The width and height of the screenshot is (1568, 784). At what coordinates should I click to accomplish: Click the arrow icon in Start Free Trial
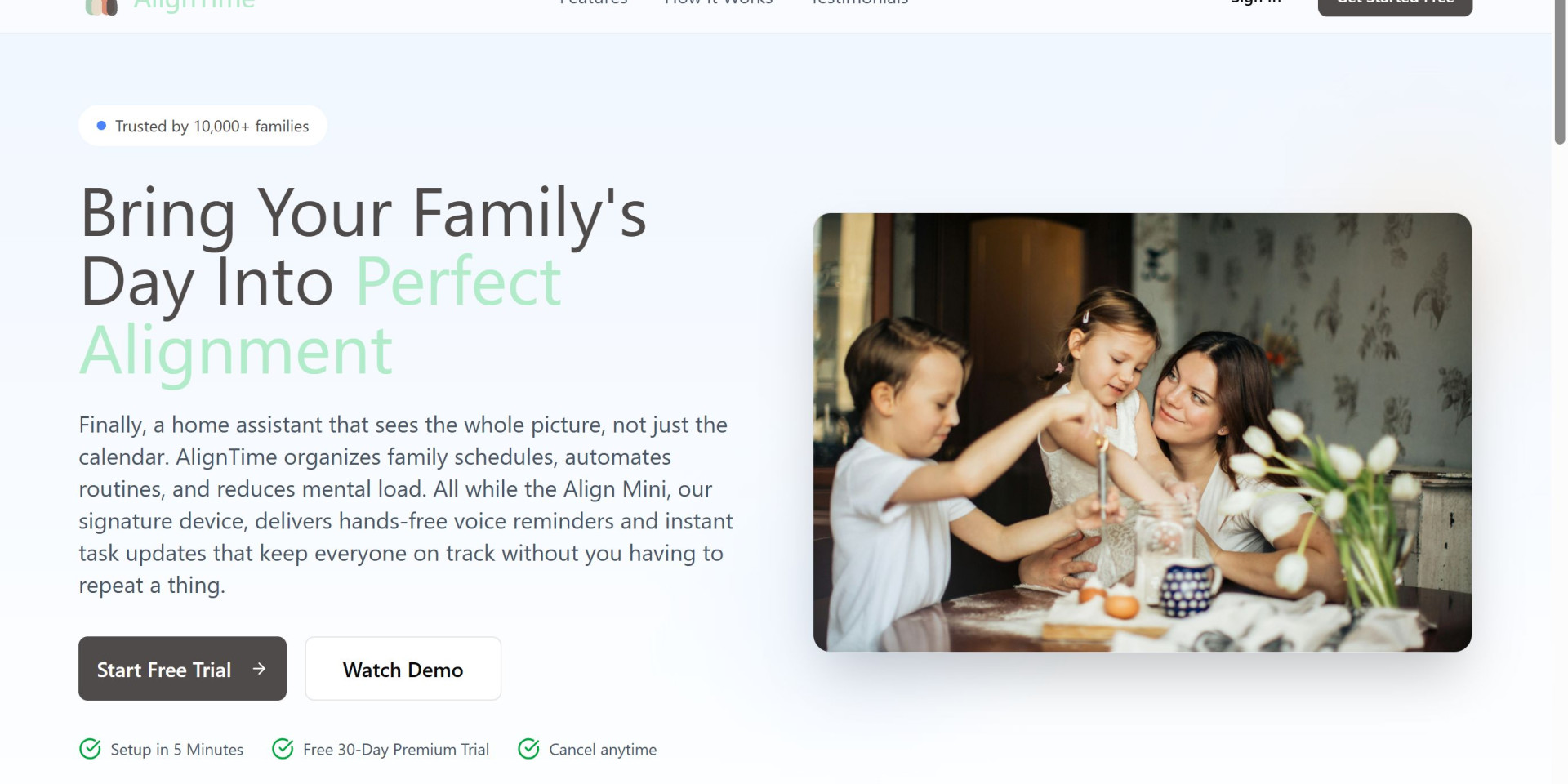pyautogui.click(x=259, y=669)
